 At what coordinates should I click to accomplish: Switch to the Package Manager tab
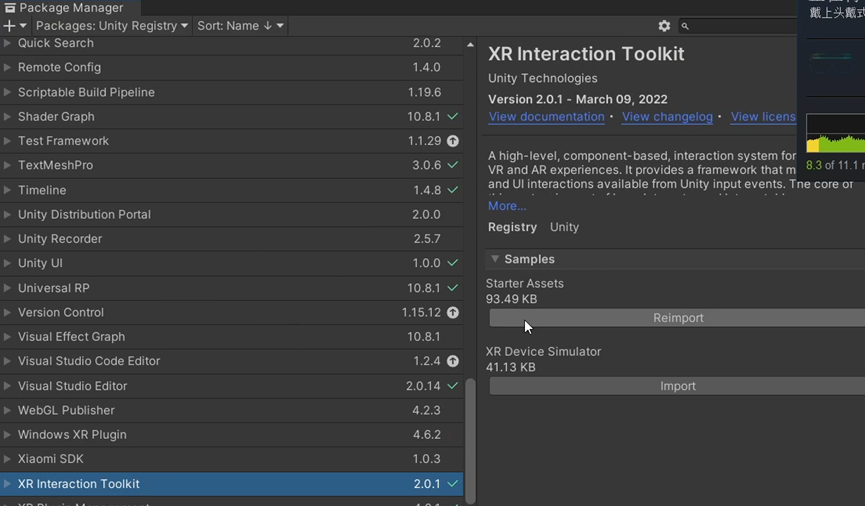(71, 8)
